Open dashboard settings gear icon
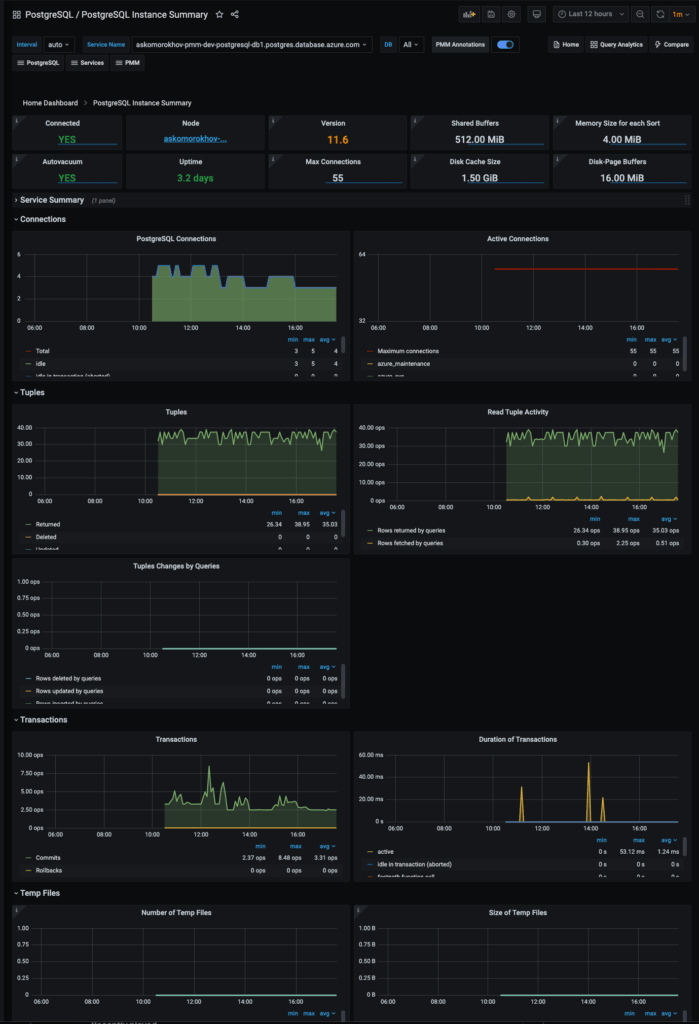The height and width of the screenshot is (1024, 699). pyautogui.click(x=512, y=15)
